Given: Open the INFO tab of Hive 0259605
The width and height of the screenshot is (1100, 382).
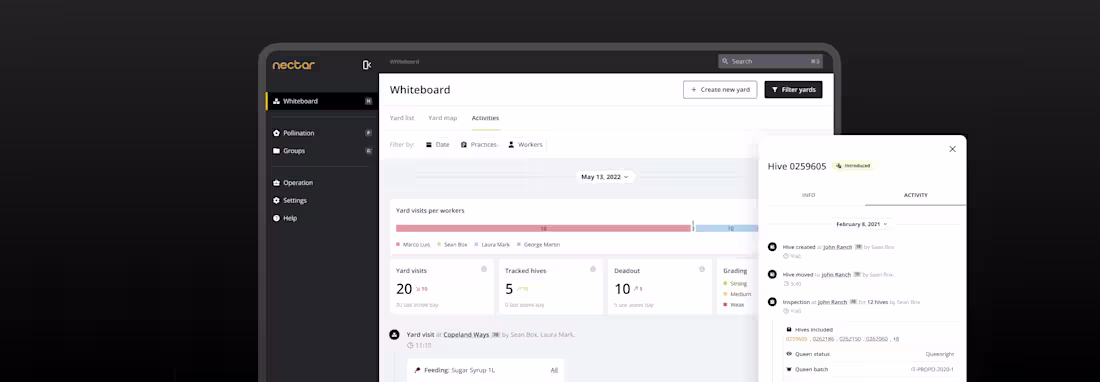Looking at the screenshot, I should [809, 195].
